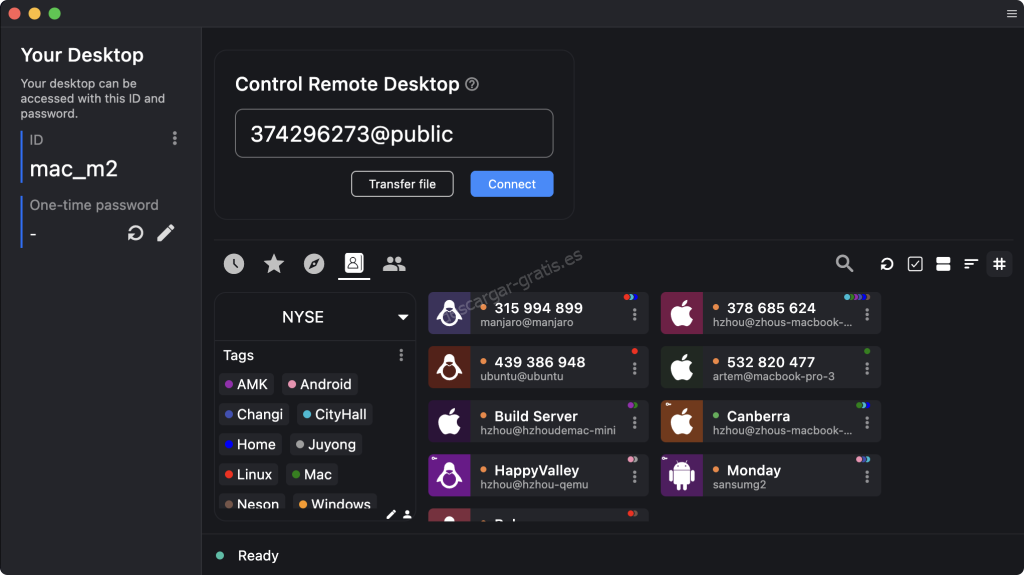Open options menu for 439 386 948
This screenshot has width=1024, height=575.
(x=634, y=369)
